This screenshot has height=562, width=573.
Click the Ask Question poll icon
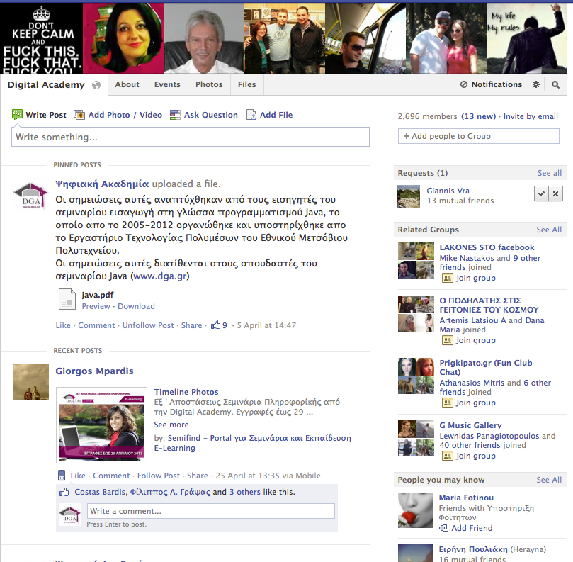[175, 115]
